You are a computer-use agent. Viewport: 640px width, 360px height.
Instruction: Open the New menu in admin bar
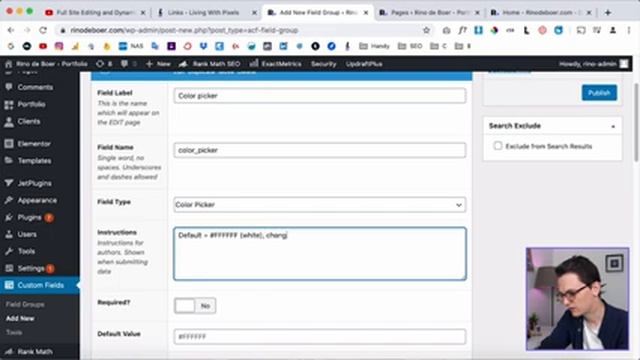point(158,64)
